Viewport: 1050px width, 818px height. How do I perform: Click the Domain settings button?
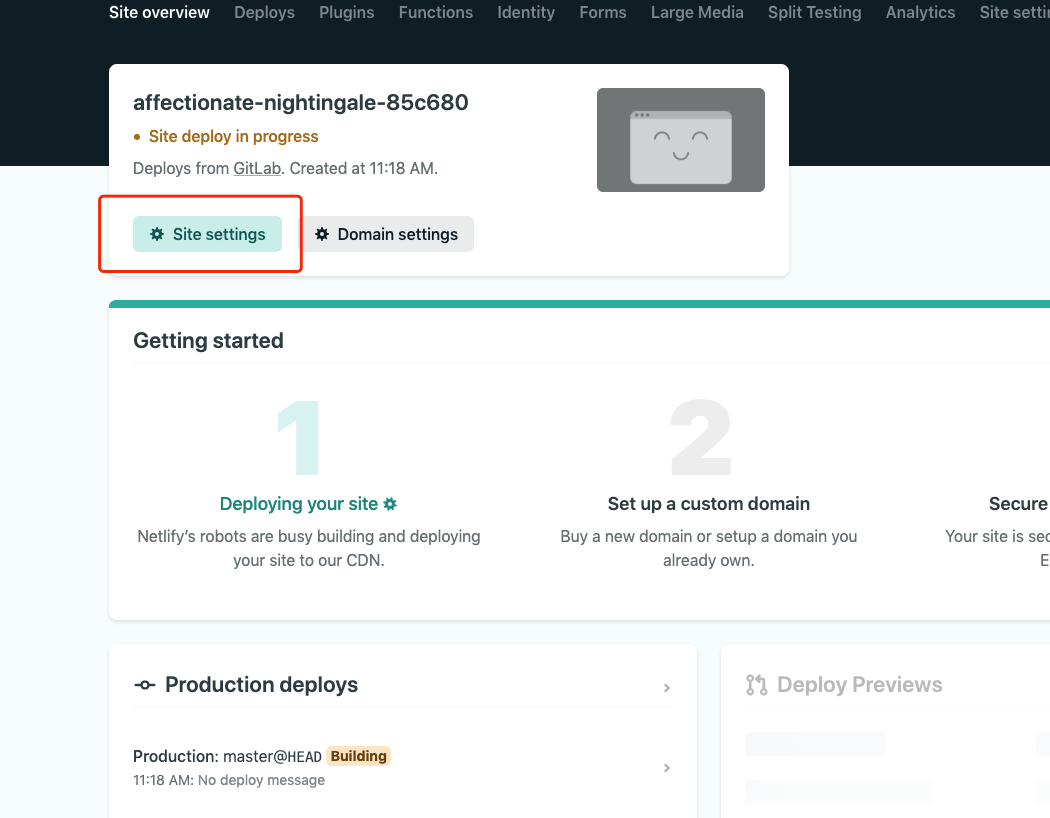[x=386, y=234]
